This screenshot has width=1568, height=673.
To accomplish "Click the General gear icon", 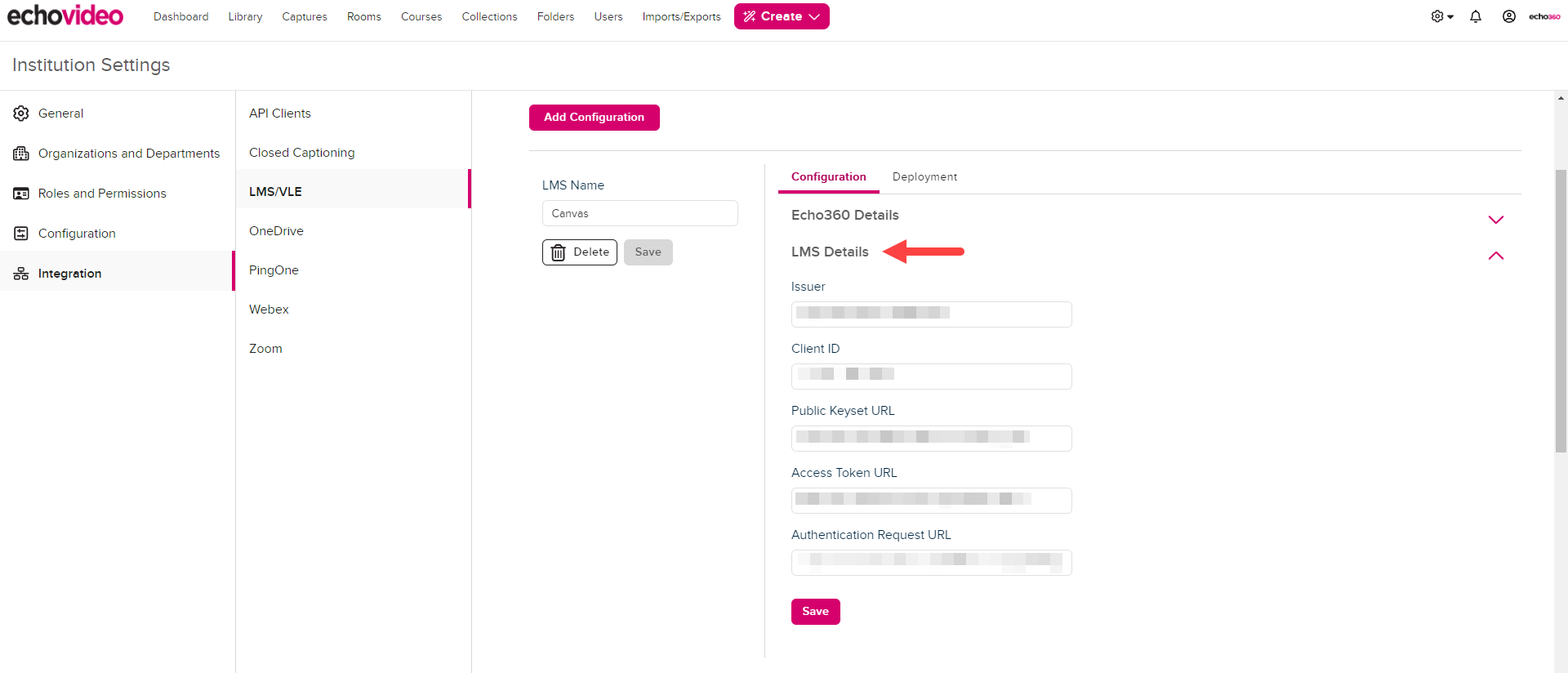I will (21, 114).
